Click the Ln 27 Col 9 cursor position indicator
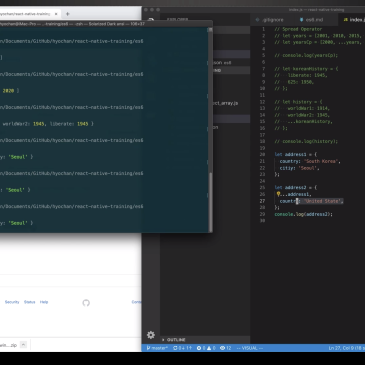The height and width of the screenshot is (365, 365). coord(347,348)
